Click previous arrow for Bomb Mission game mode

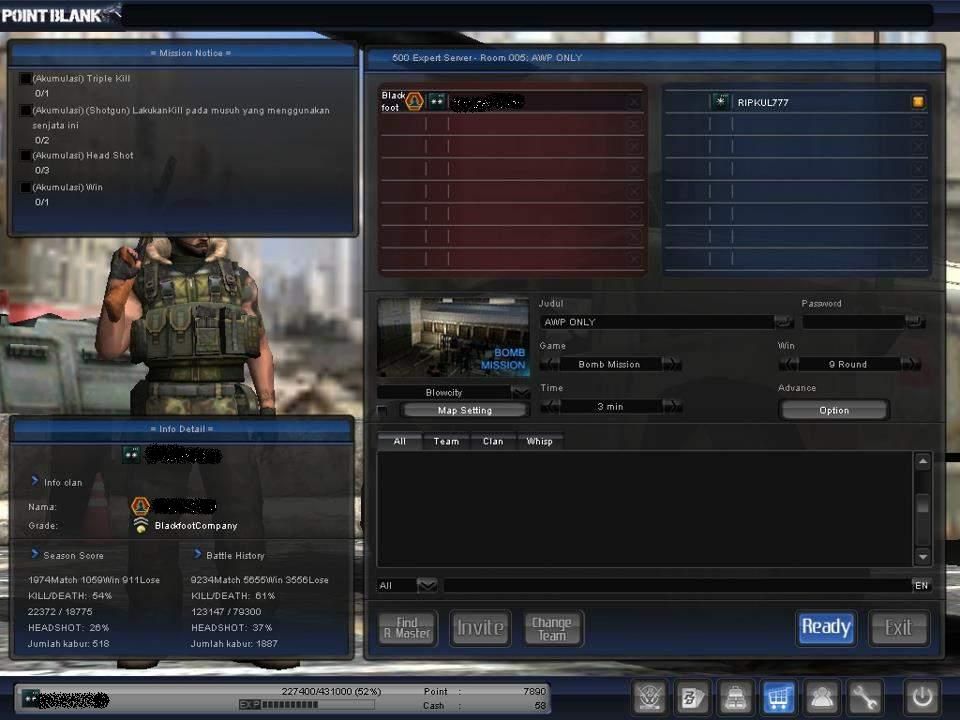549,364
